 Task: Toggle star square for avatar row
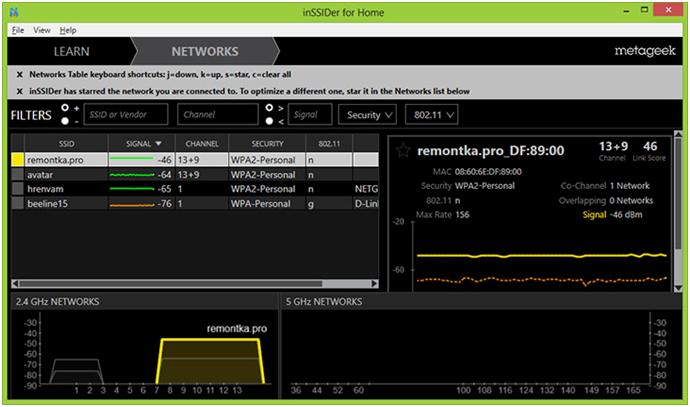coord(18,174)
